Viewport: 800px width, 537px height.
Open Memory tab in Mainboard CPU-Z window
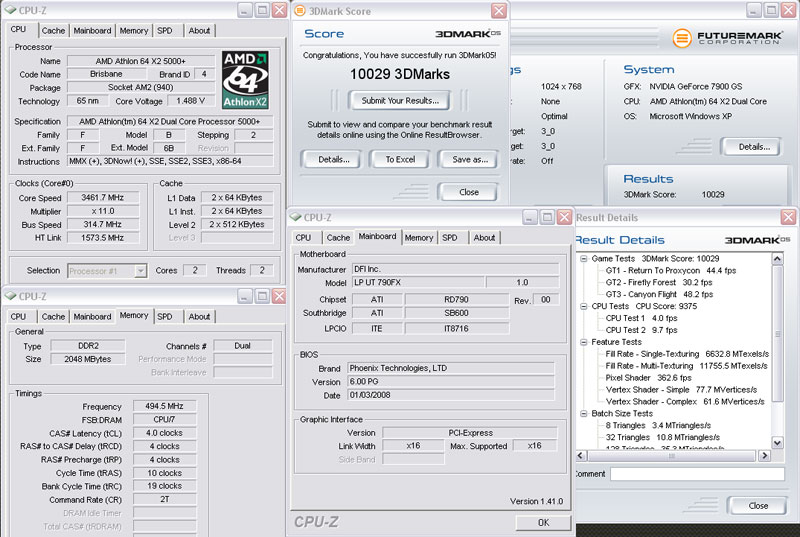[x=418, y=238]
